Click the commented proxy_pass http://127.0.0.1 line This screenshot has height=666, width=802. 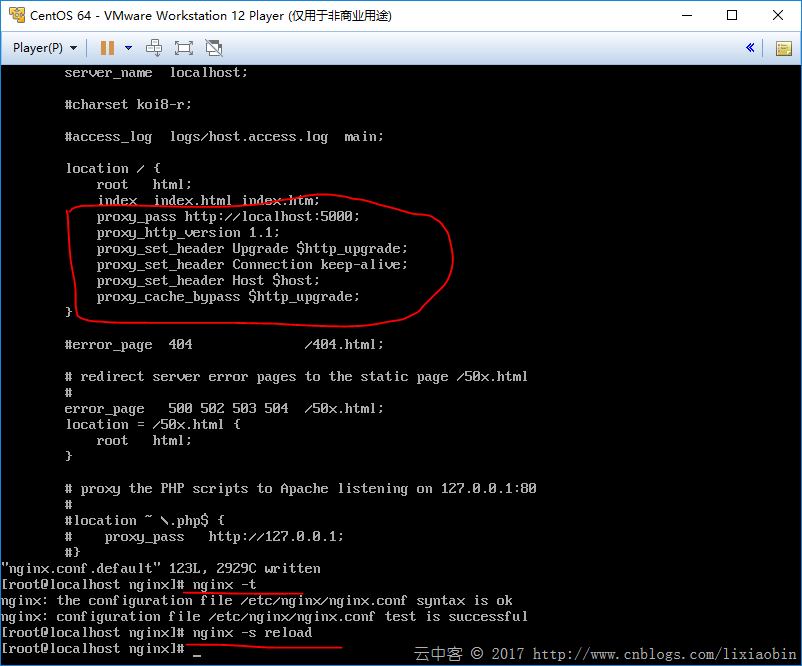[204, 537]
